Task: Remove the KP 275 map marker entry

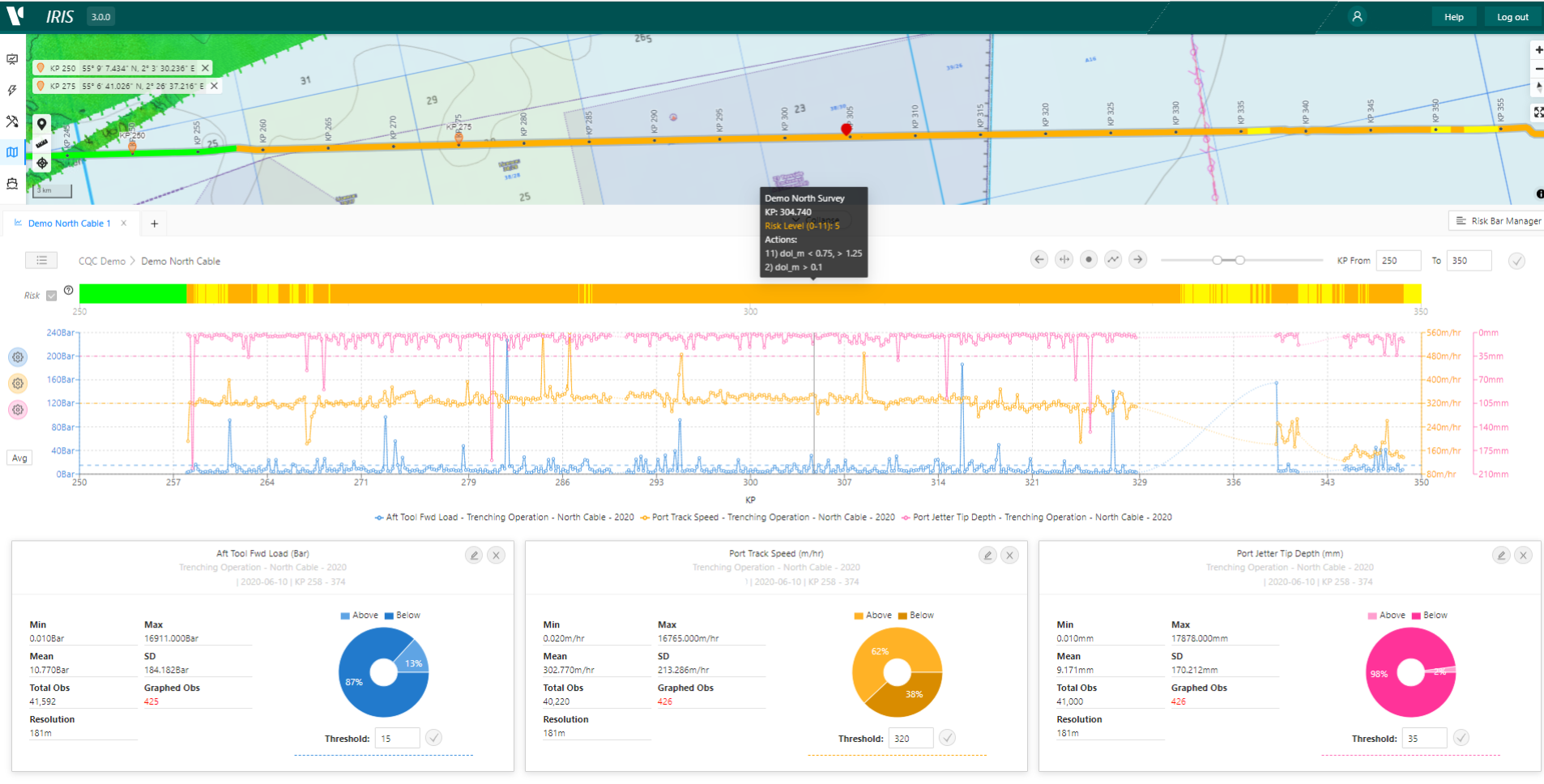Action: click(214, 86)
